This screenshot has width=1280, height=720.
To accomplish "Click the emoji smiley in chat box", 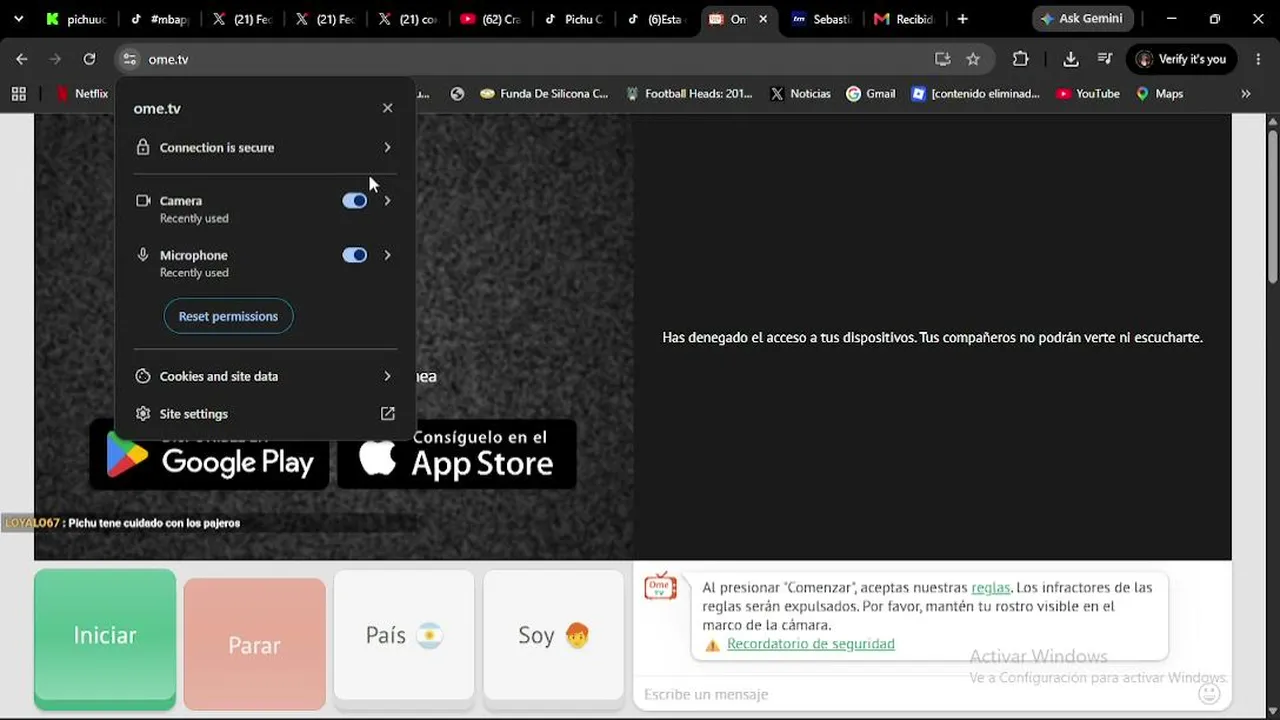I will coord(1209,693).
